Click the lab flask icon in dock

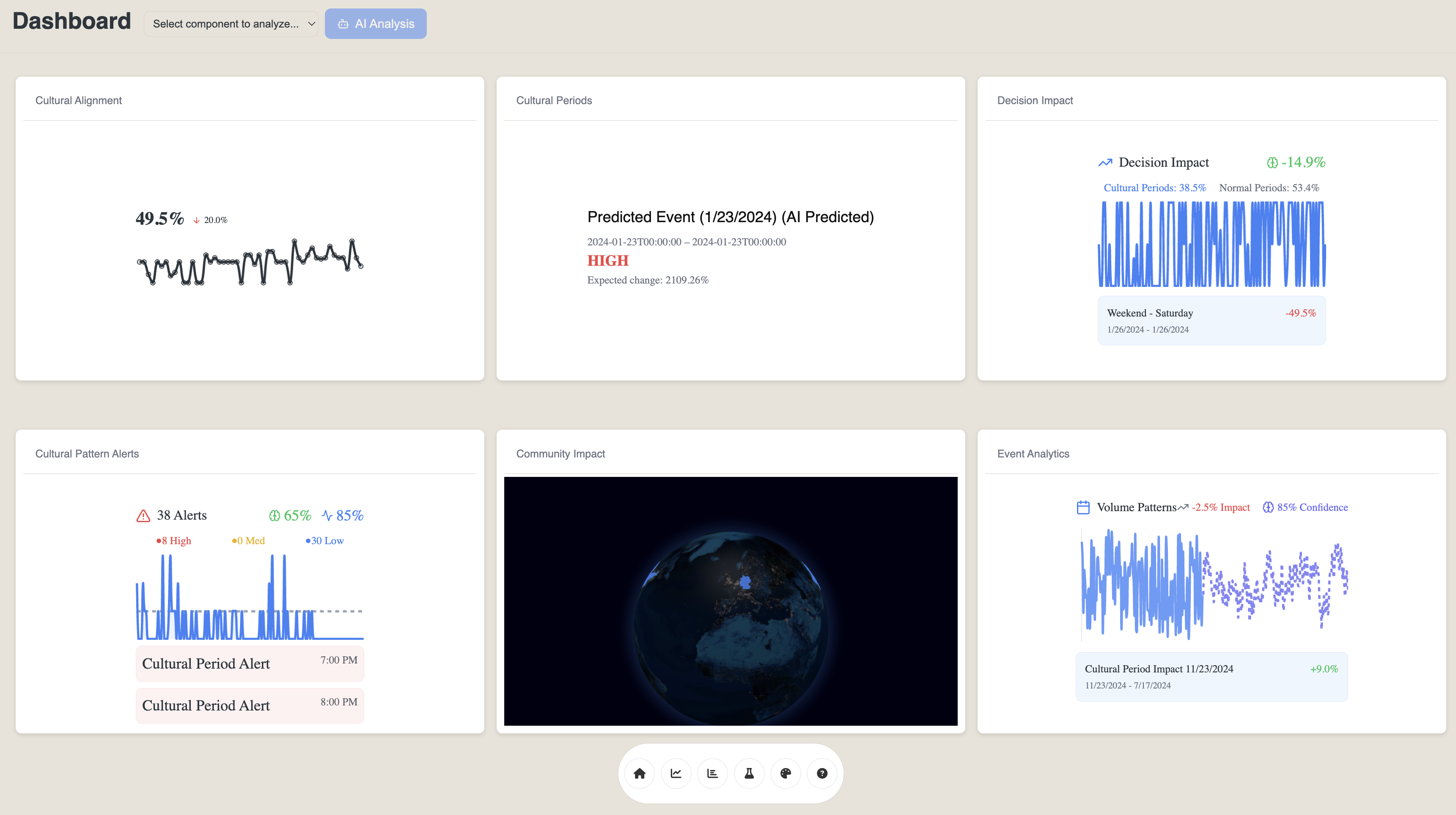pos(749,773)
